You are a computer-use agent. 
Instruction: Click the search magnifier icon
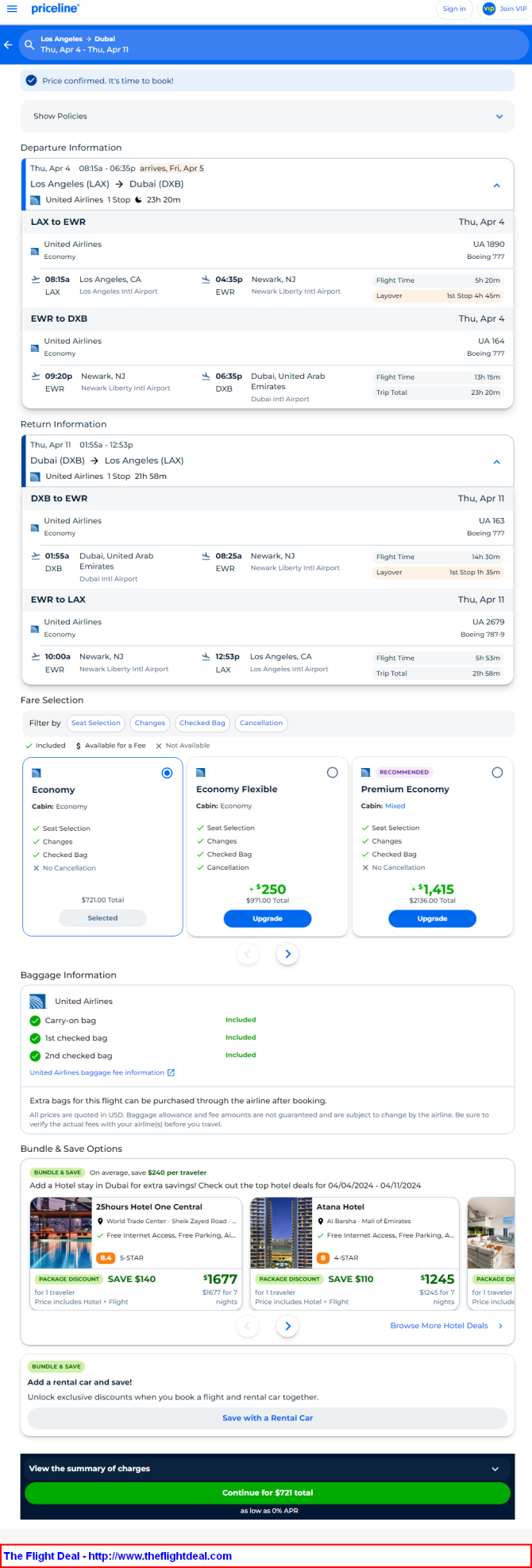tap(29, 44)
